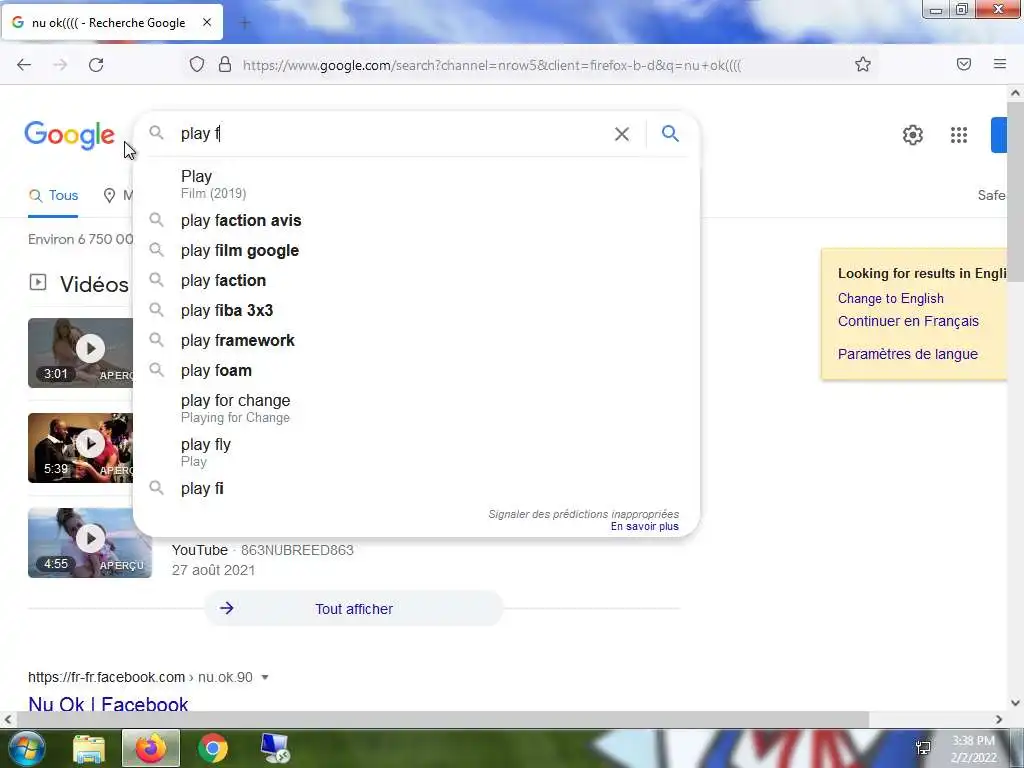Image resolution: width=1024 pixels, height=768 pixels.
Task: Click the forward navigation arrow
Action: click(x=60, y=65)
